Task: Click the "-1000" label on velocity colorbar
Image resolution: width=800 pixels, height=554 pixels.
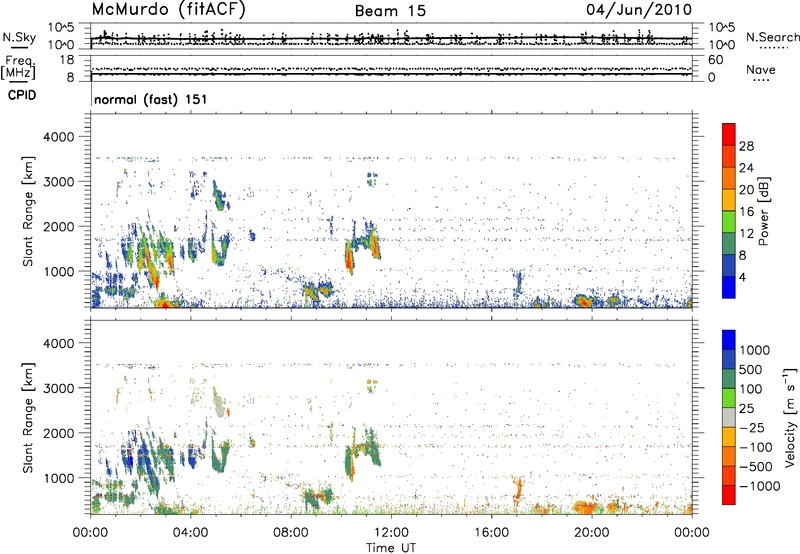Action: click(x=758, y=486)
